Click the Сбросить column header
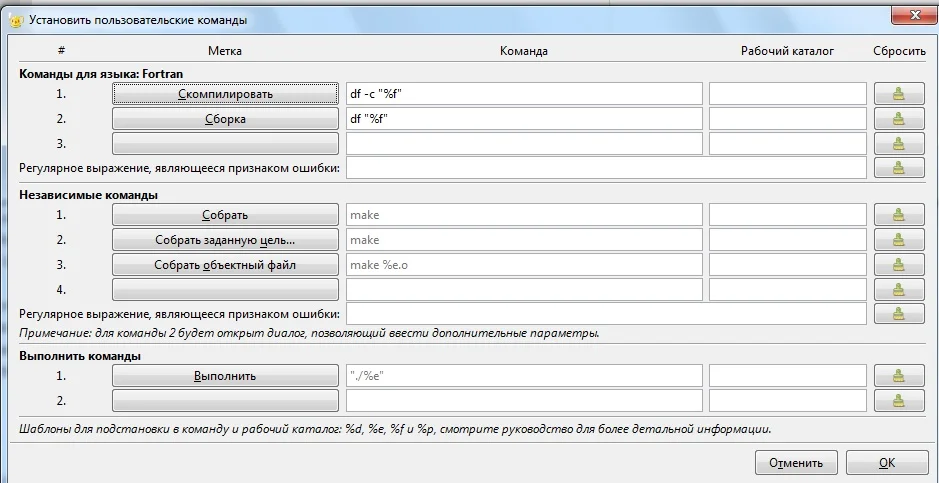 pyautogui.click(x=899, y=51)
